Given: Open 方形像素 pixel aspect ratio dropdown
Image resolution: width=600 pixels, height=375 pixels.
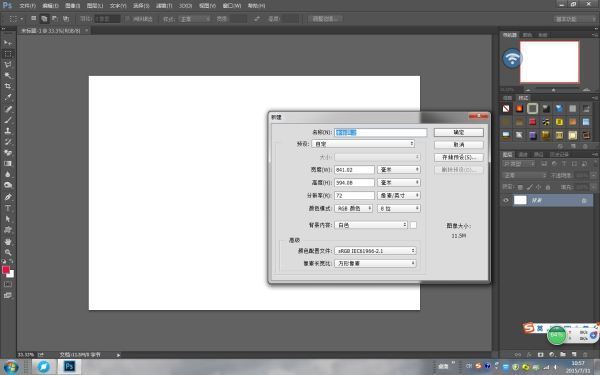Looking at the screenshot, I should 375,263.
